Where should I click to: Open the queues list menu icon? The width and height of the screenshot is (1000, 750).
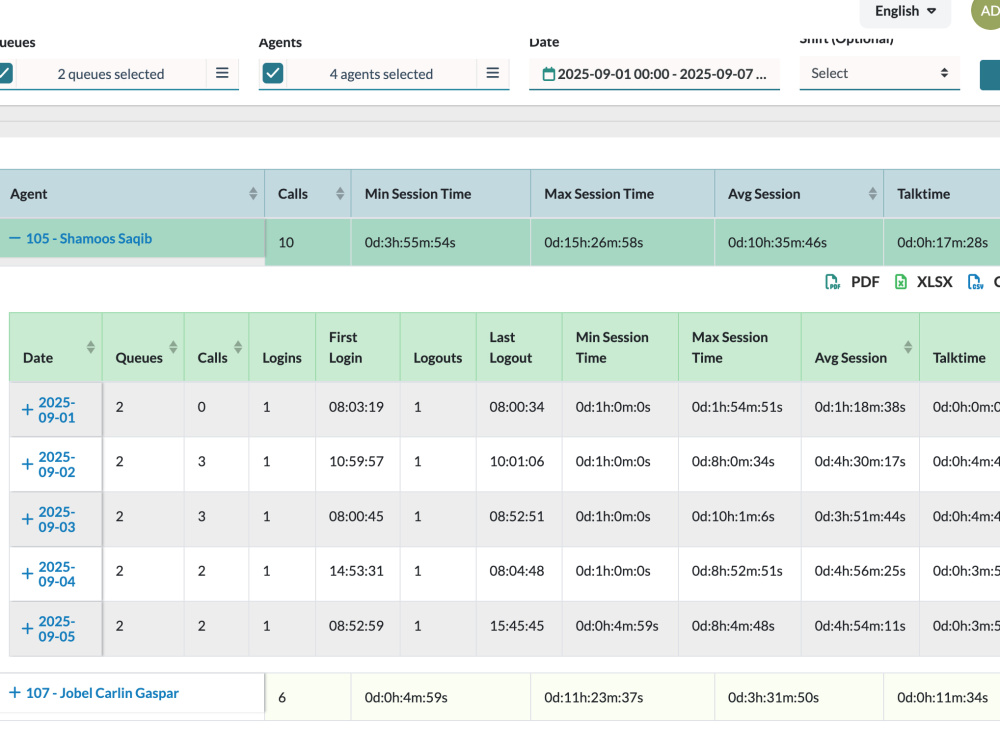tap(222, 73)
